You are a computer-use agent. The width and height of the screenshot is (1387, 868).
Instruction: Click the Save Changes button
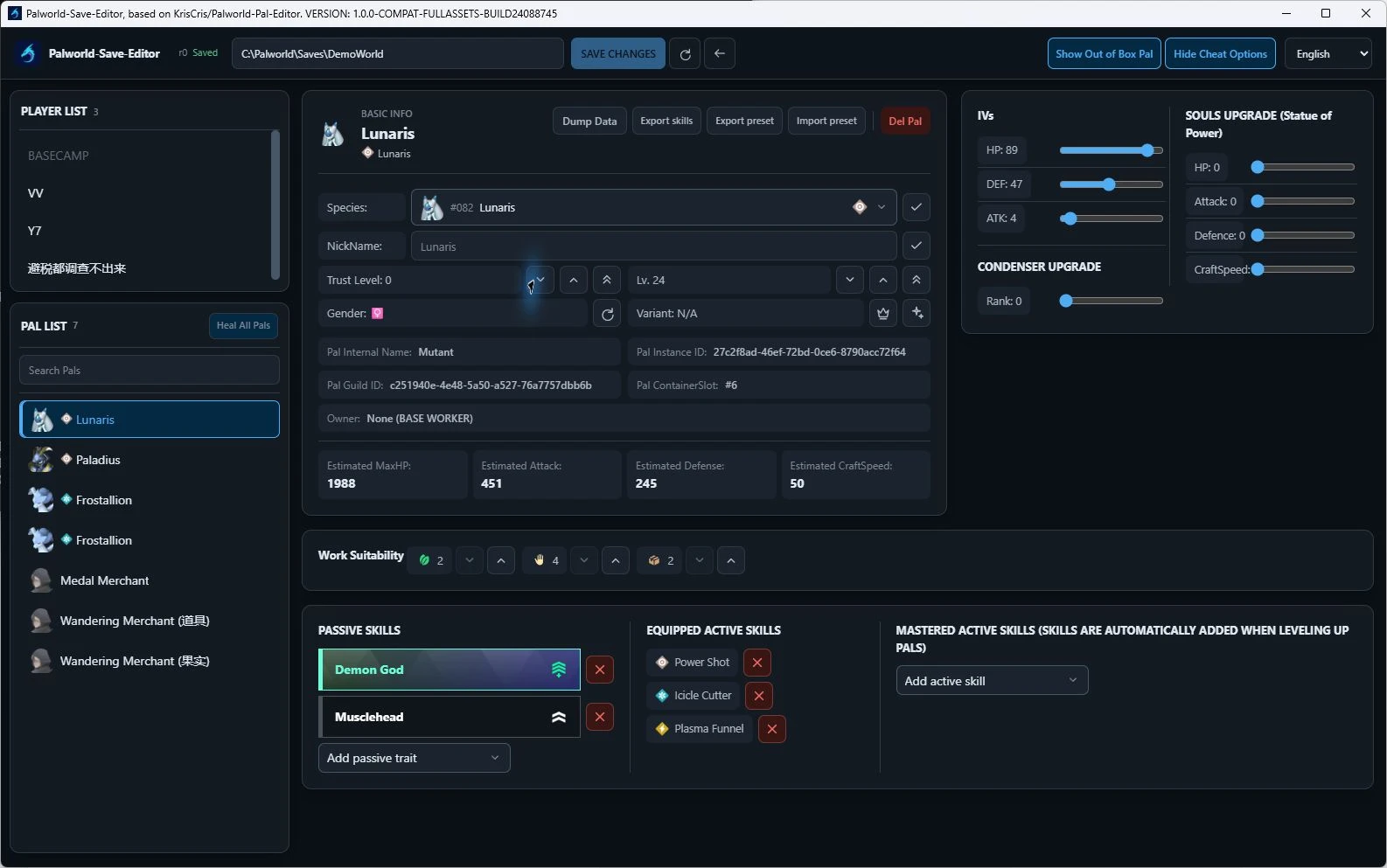point(617,53)
